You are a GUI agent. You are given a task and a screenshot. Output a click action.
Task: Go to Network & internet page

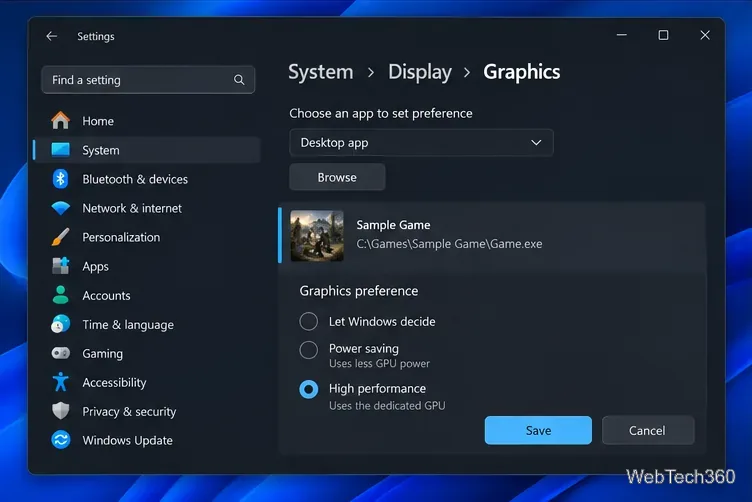click(148, 208)
